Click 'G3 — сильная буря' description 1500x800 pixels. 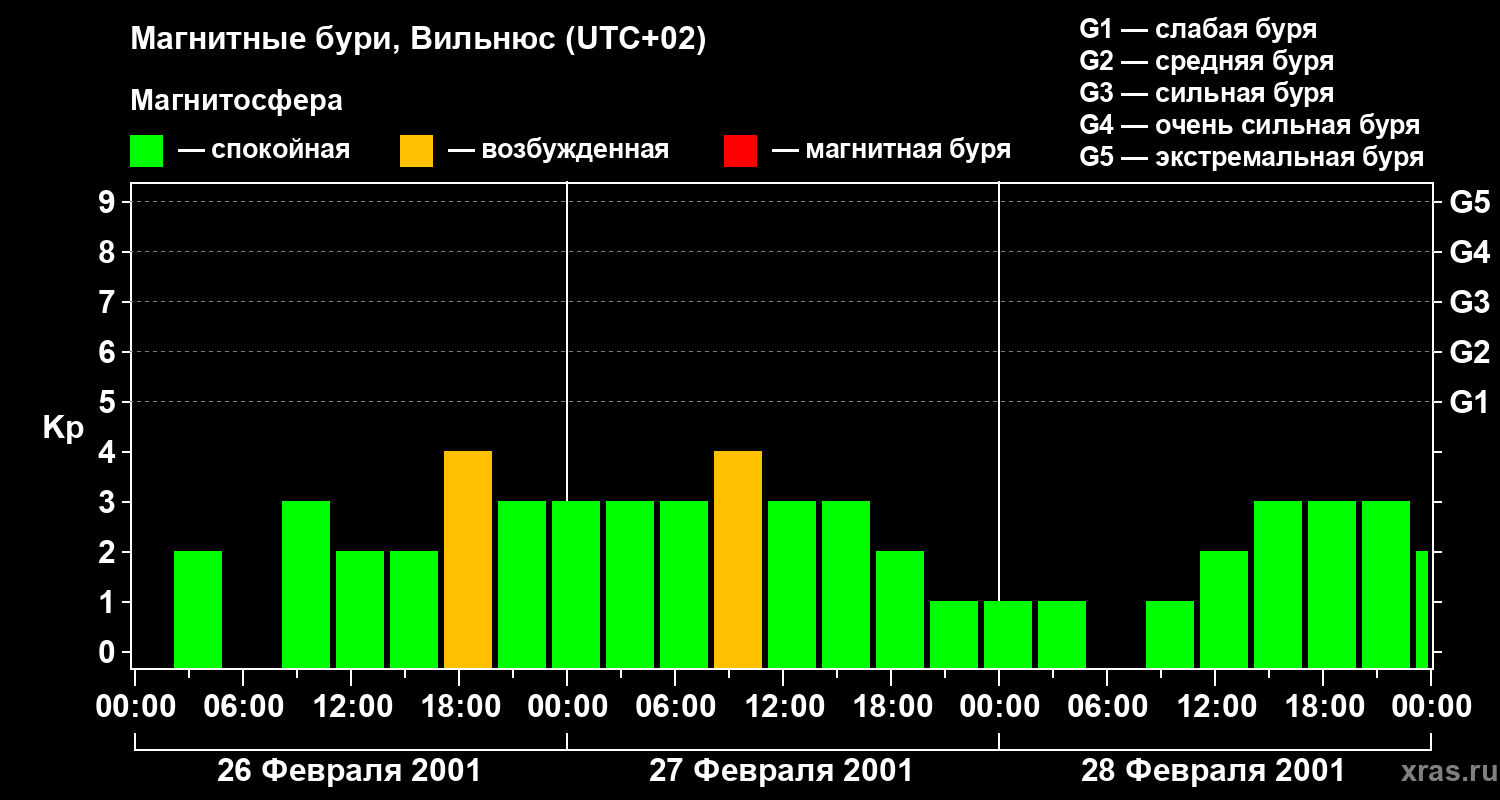point(1206,93)
